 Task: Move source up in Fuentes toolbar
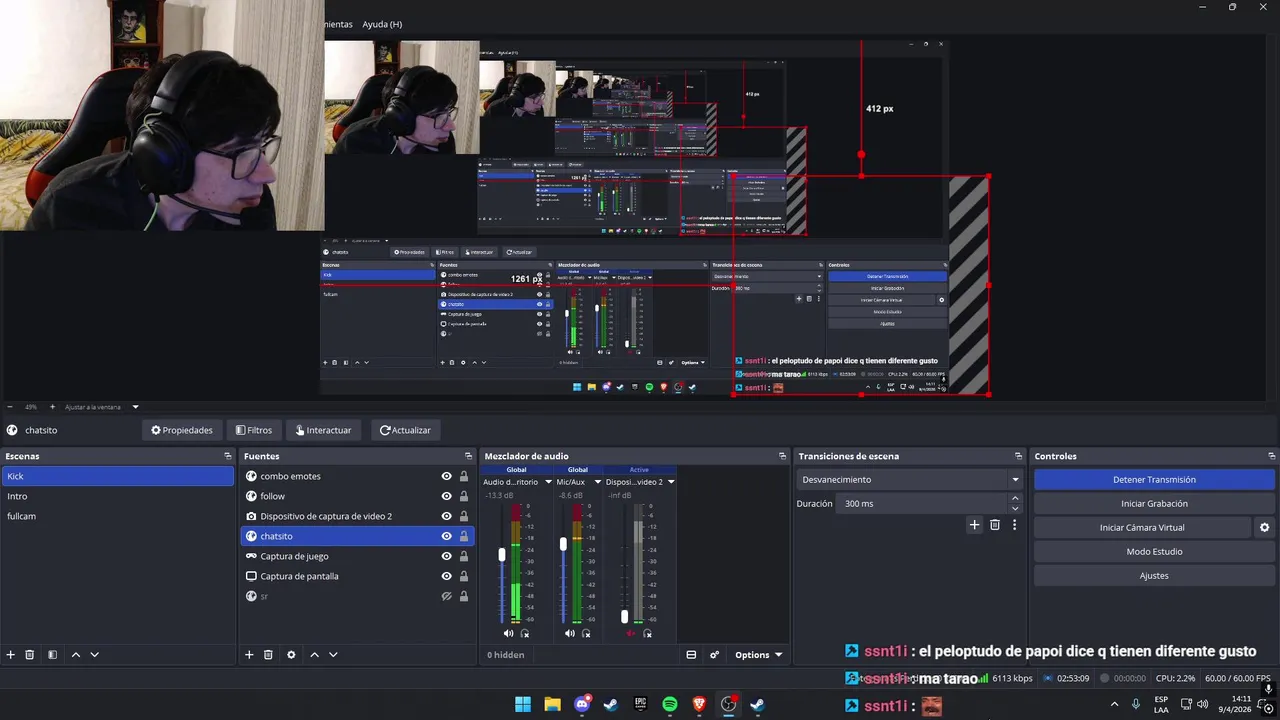[314, 655]
